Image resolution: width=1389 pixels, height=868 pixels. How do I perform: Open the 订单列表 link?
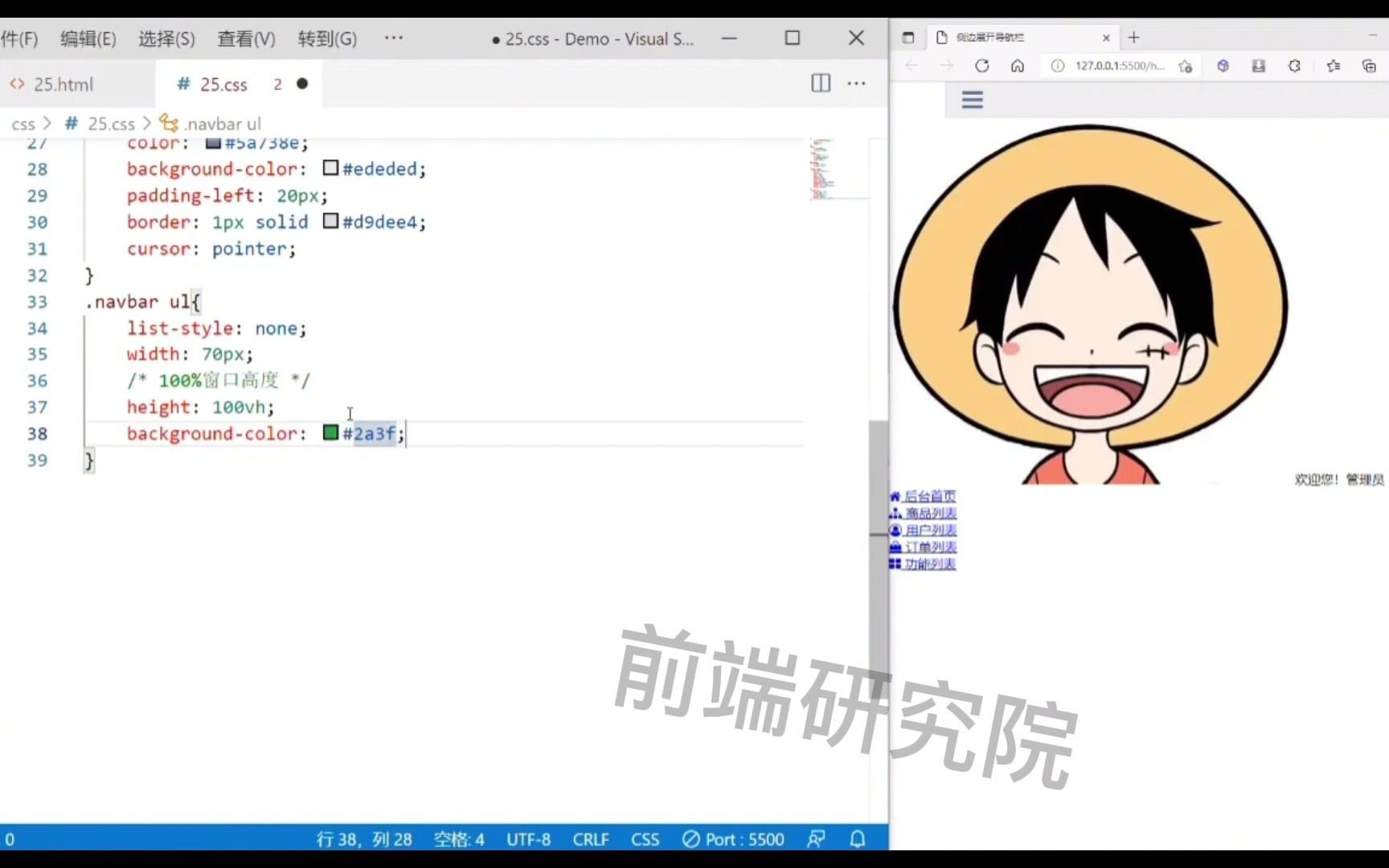[x=931, y=547]
